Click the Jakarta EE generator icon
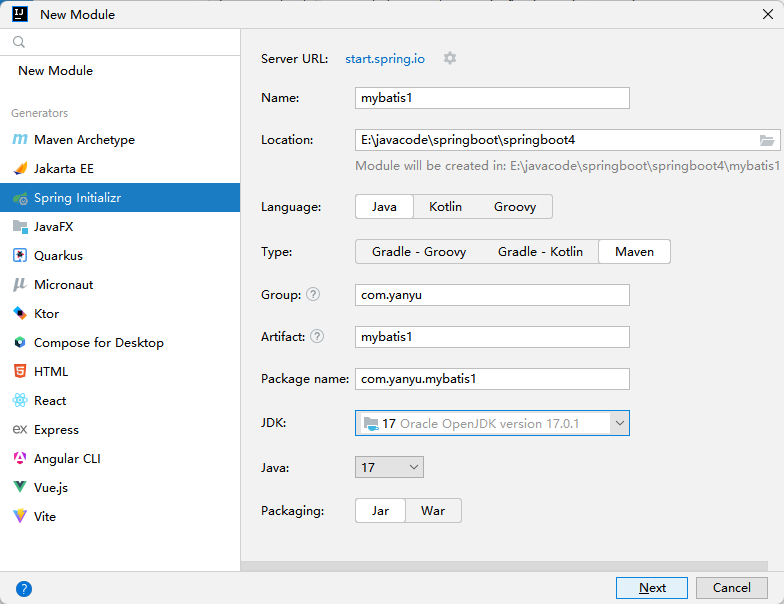This screenshot has width=784, height=604. pos(20,168)
